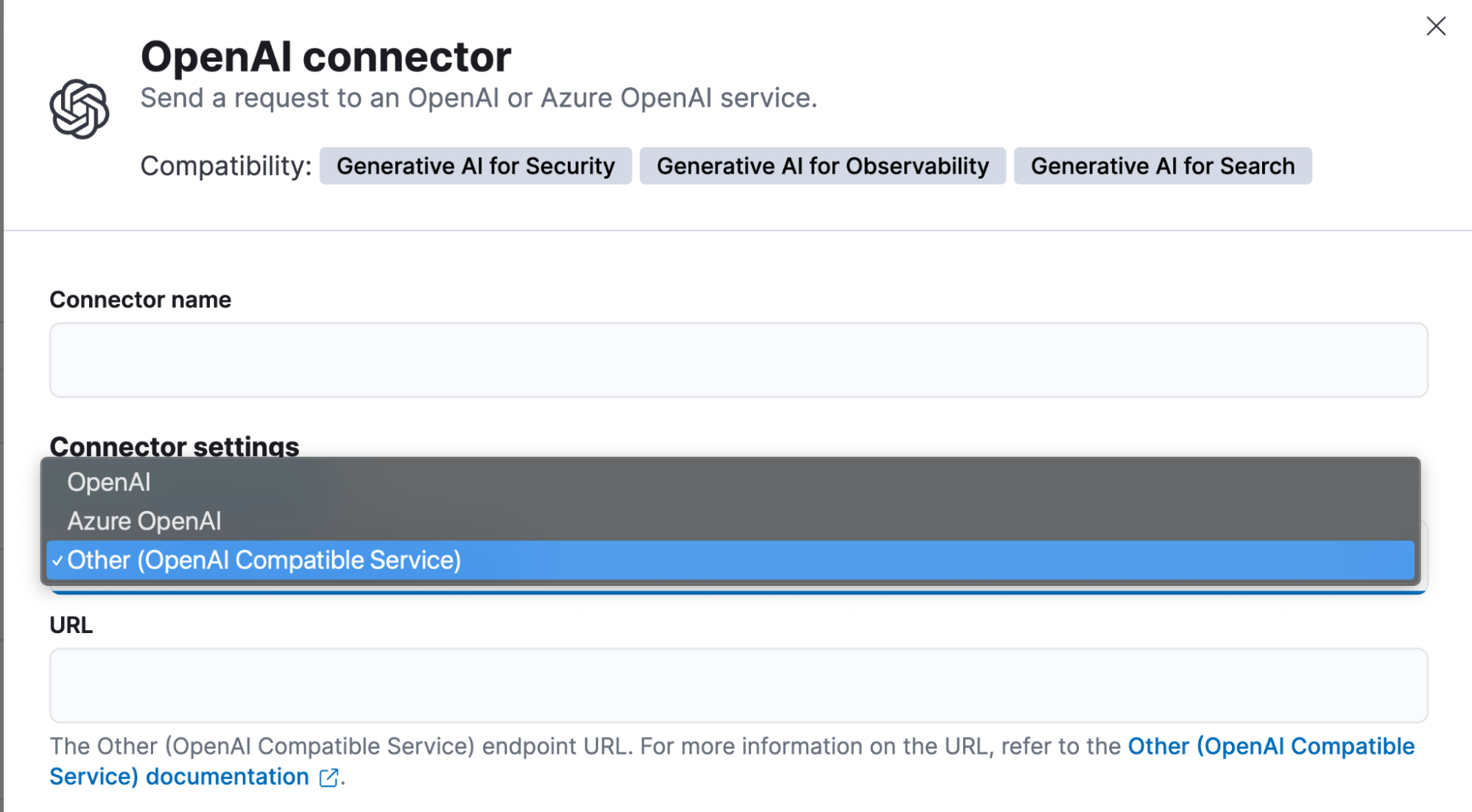1472x812 pixels.
Task: Select Generative AI for Security badge
Action: point(476,165)
